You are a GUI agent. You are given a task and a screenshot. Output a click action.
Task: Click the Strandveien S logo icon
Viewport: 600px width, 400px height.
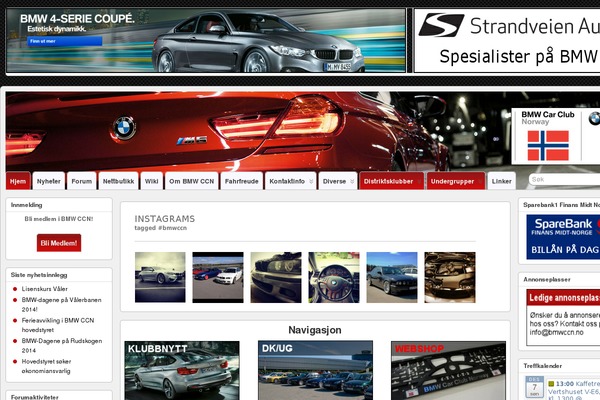pos(441,25)
